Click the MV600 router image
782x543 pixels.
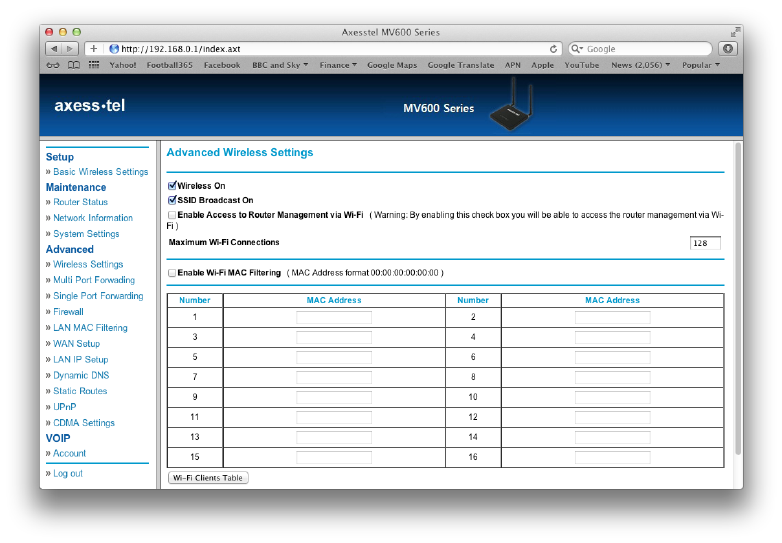tap(512, 106)
